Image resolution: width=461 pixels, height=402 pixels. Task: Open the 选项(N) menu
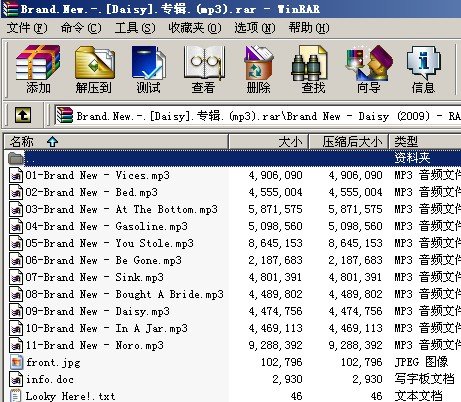255,28
